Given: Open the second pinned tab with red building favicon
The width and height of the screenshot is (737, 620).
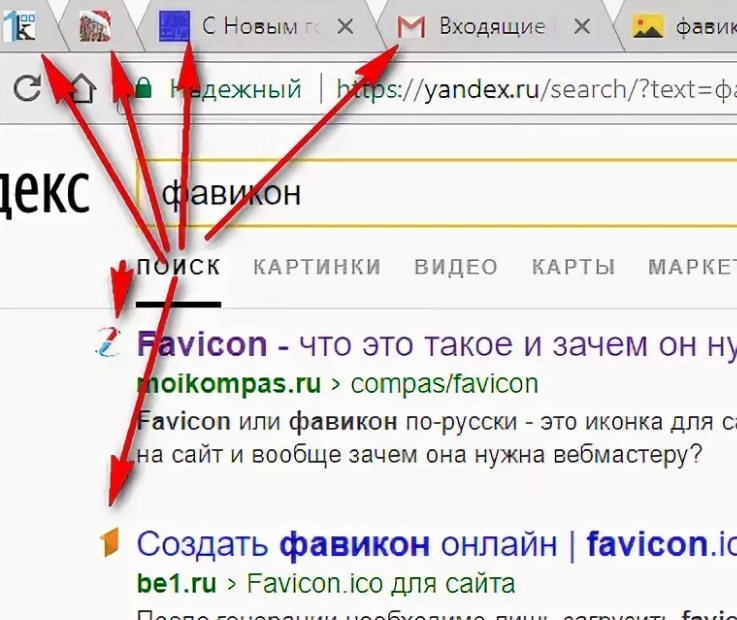Looking at the screenshot, I should click(x=95, y=26).
